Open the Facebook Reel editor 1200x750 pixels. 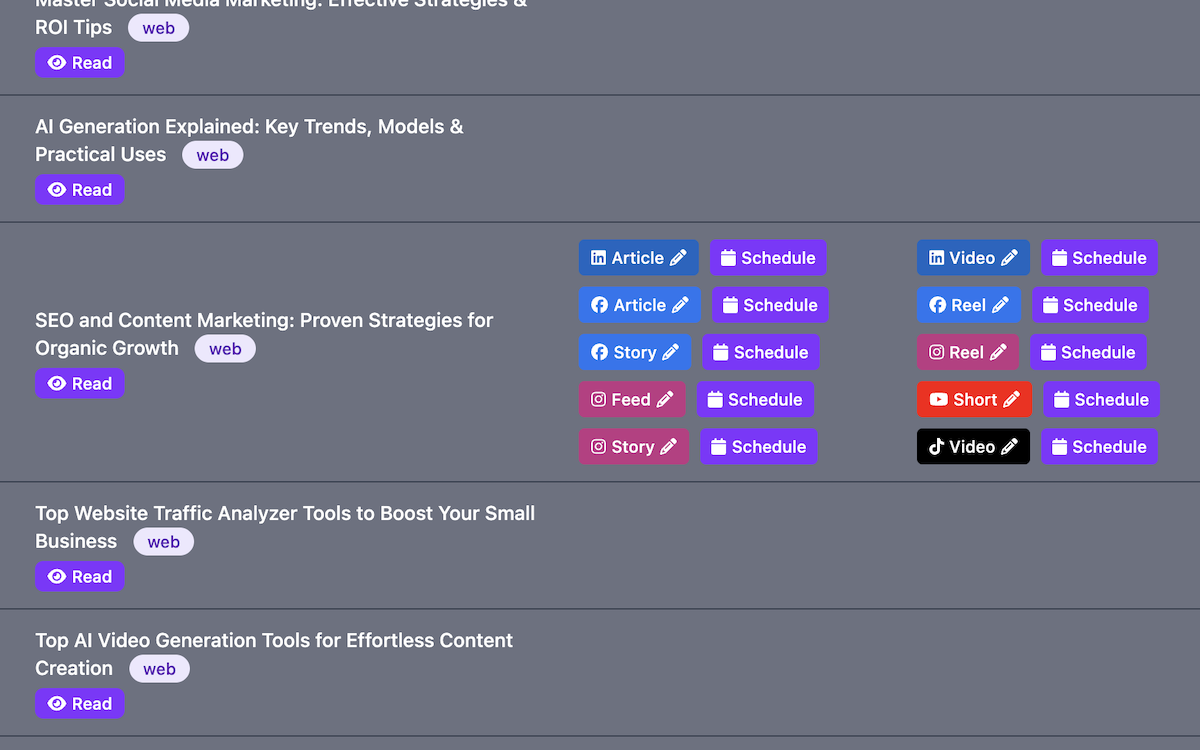(x=969, y=305)
